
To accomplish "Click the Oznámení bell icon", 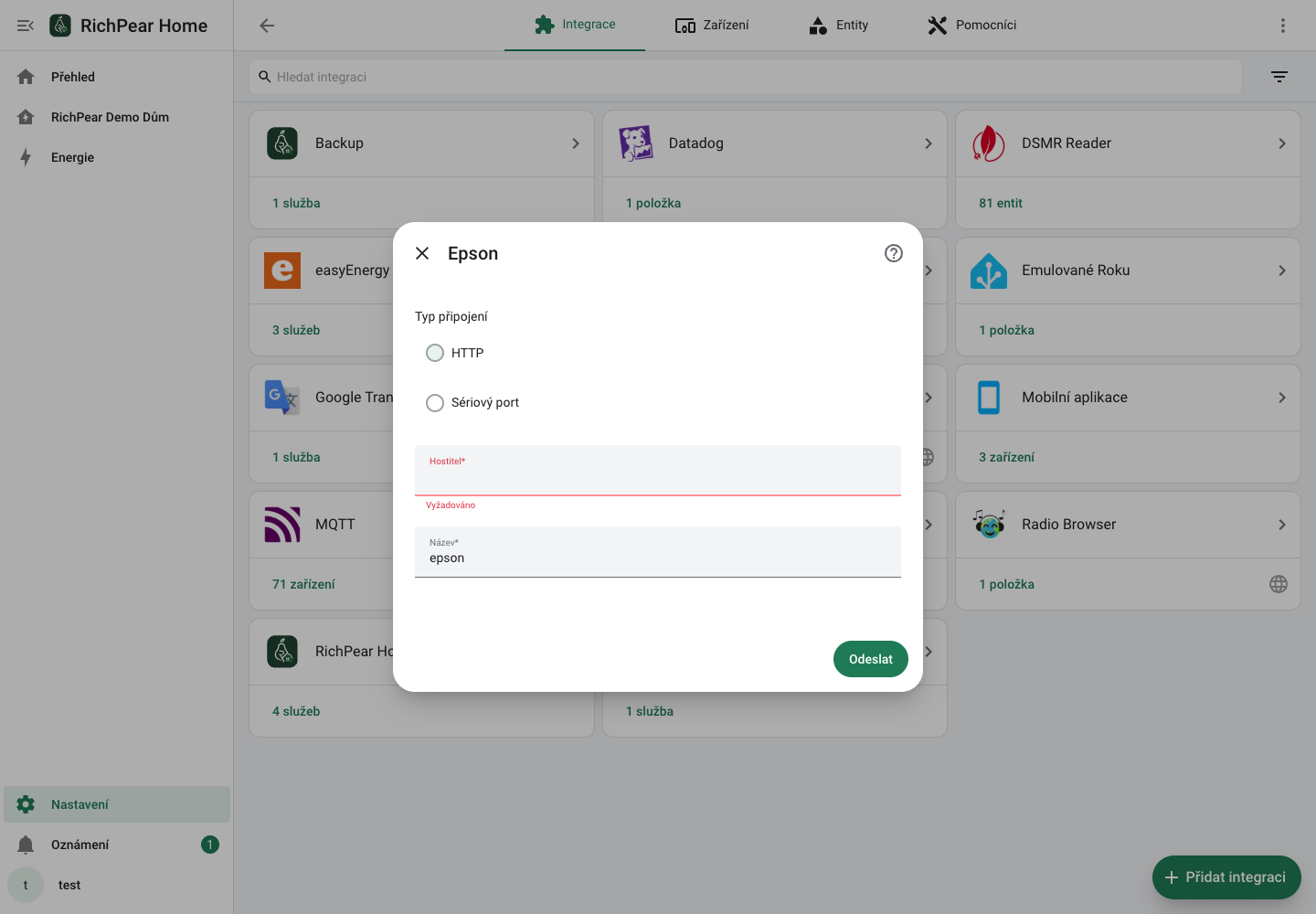I will click(x=26, y=845).
